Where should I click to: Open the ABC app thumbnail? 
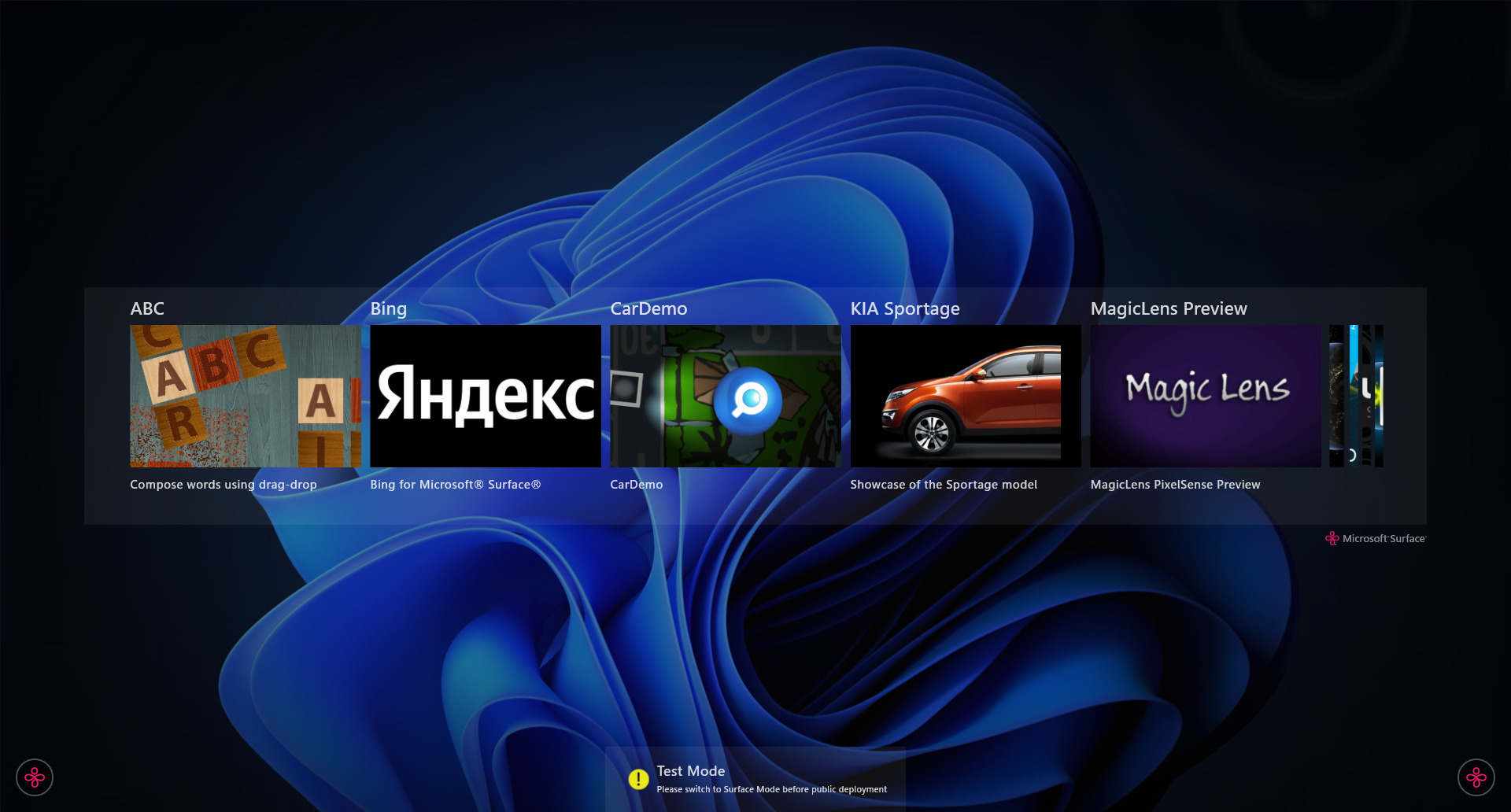[x=246, y=396]
